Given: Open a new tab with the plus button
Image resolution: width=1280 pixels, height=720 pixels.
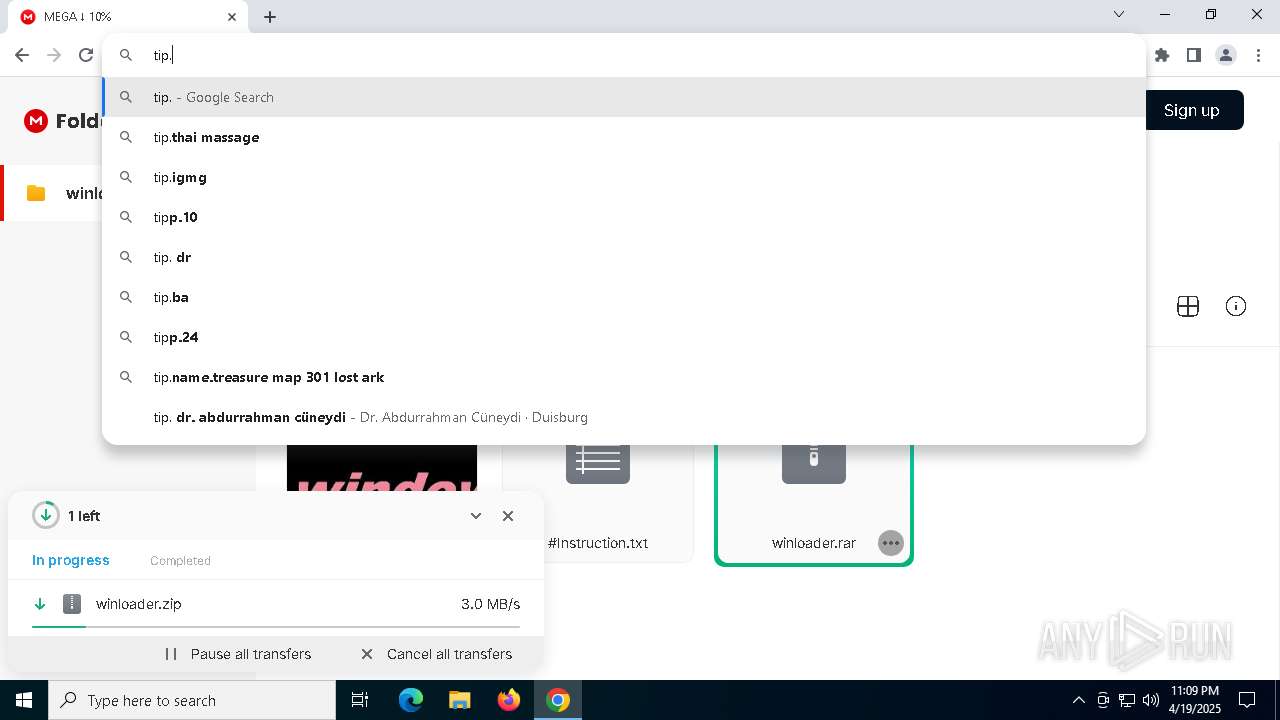Looking at the screenshot, I should [270, 16].
